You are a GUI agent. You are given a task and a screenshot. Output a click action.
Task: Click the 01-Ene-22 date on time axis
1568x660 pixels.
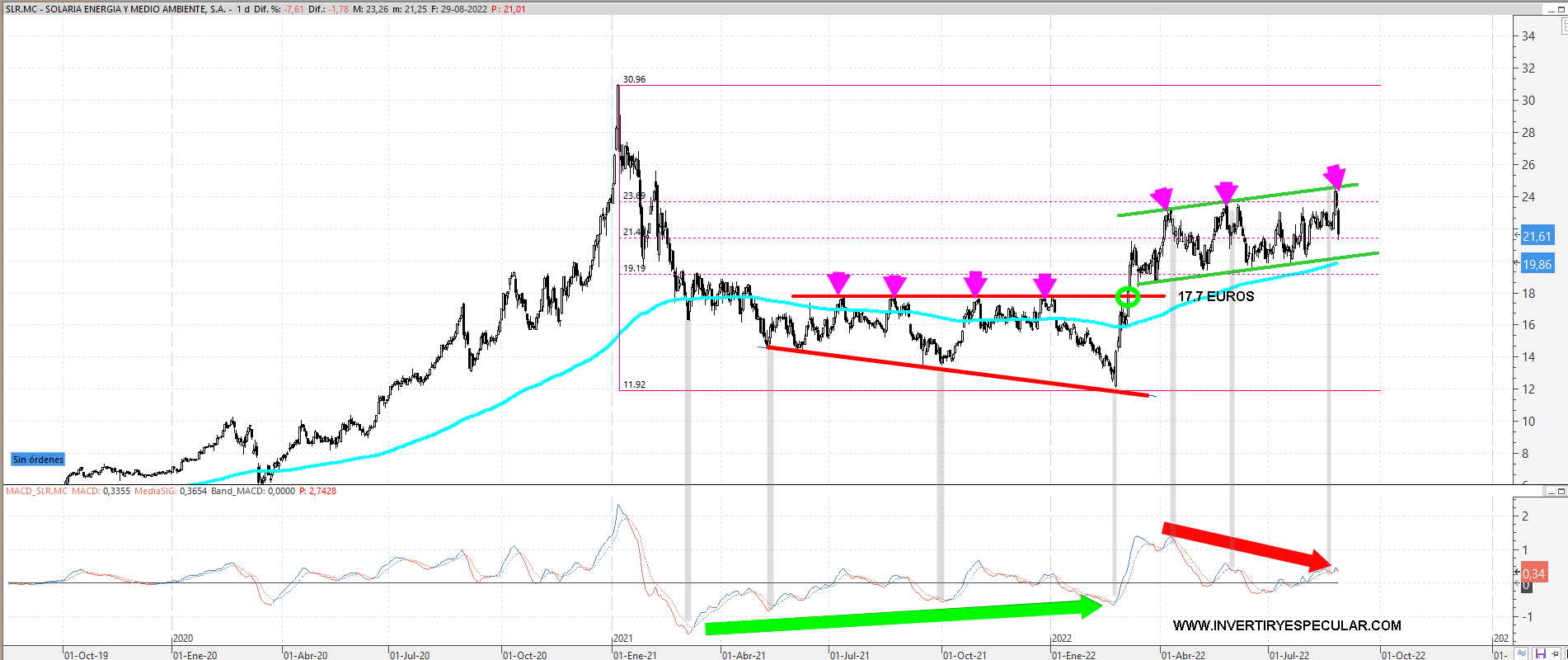tap(1073, 655)
